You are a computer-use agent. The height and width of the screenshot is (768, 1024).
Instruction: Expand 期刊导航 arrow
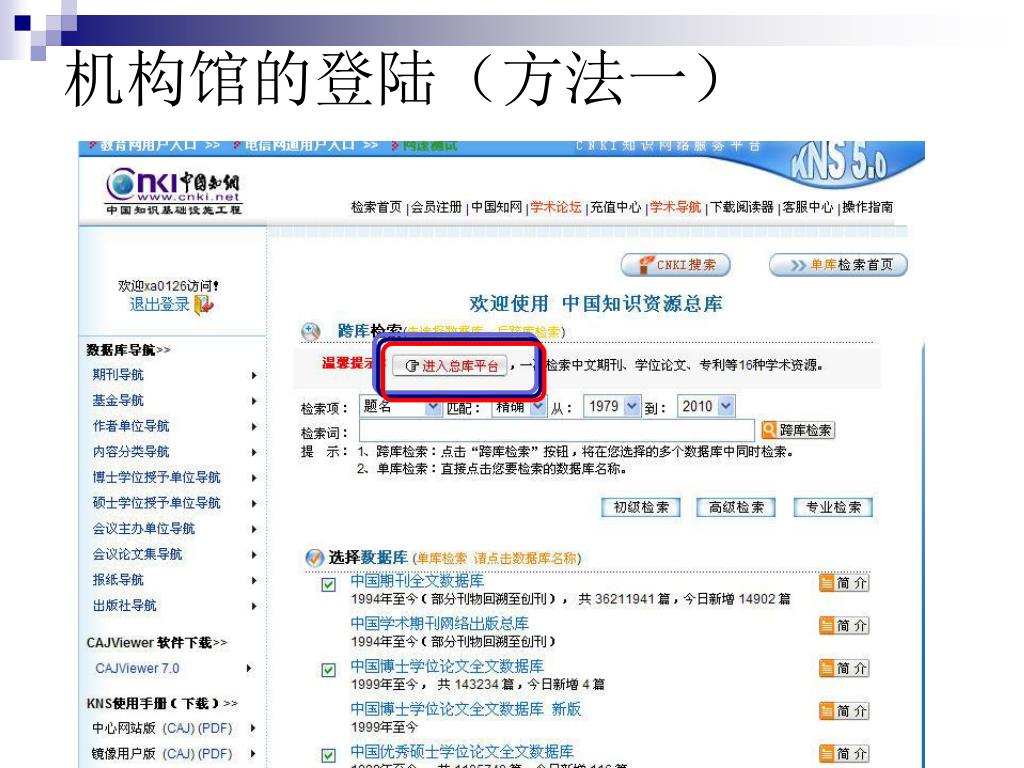[254, 376]
